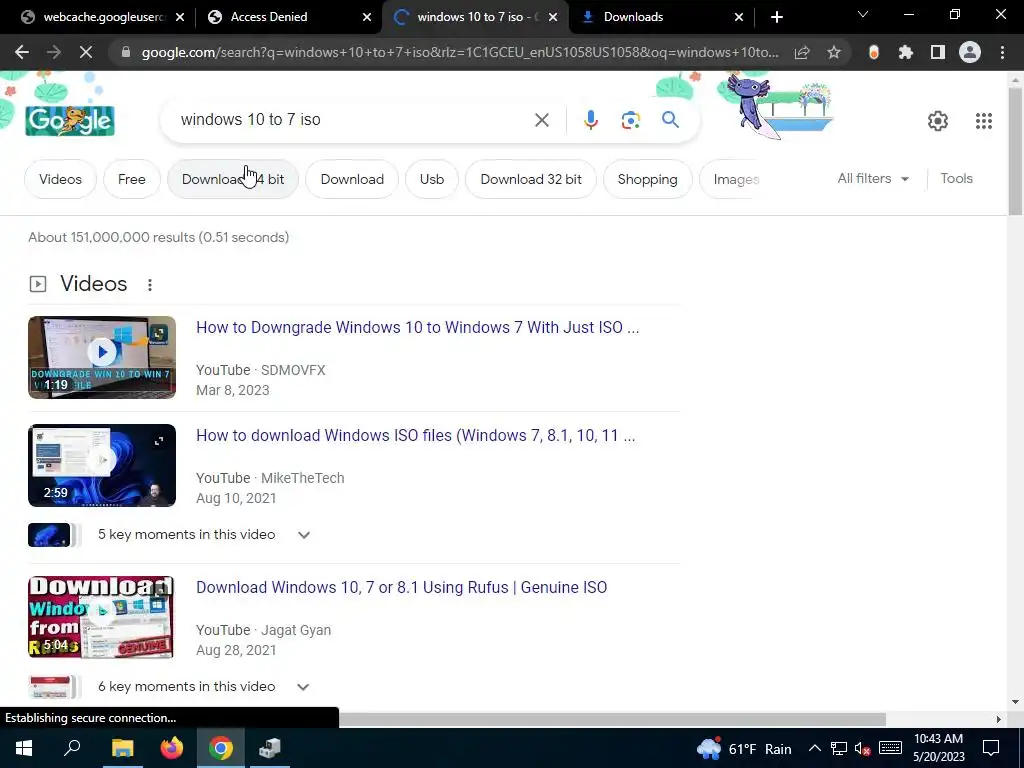Bookmark this page with the star icon
The height and width of the screenshot is (768, 1024).
pyautogui.click(x=834, y=53)
